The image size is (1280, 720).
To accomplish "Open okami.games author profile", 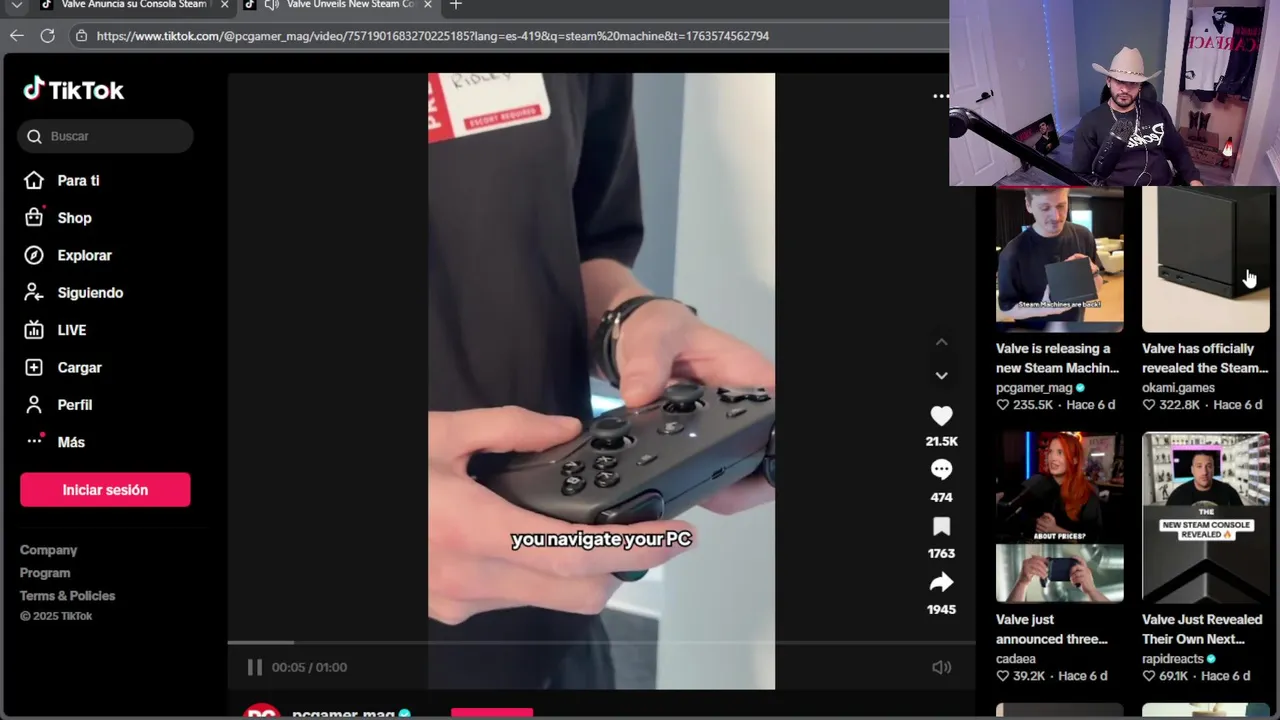I will click(x=1178, y=388).
